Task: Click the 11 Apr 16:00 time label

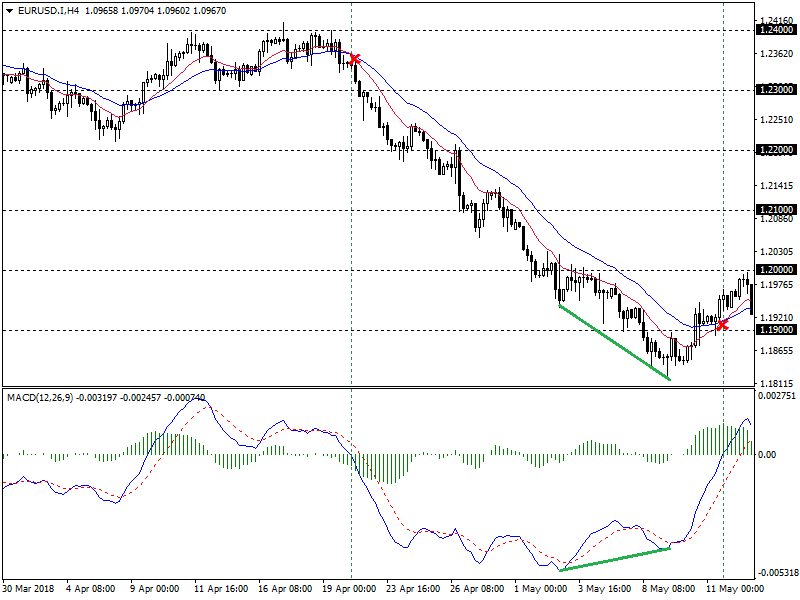Action: (x=221, y=589)
